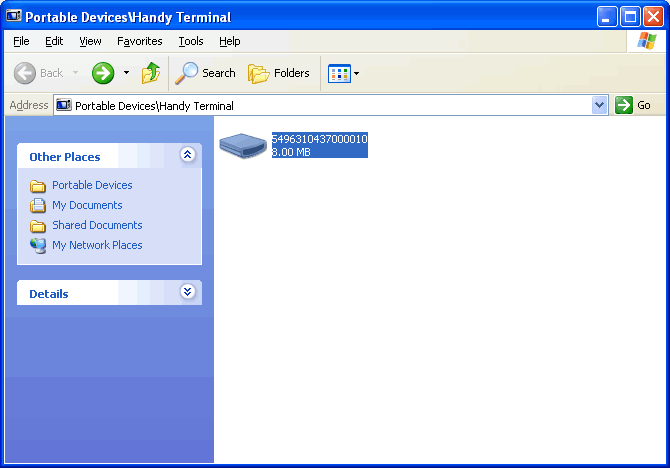Open My Documents from Other Places

tap(87, 205)
